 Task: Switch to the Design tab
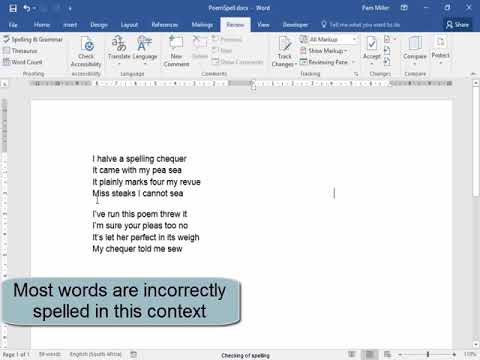[x=99, y=25]
